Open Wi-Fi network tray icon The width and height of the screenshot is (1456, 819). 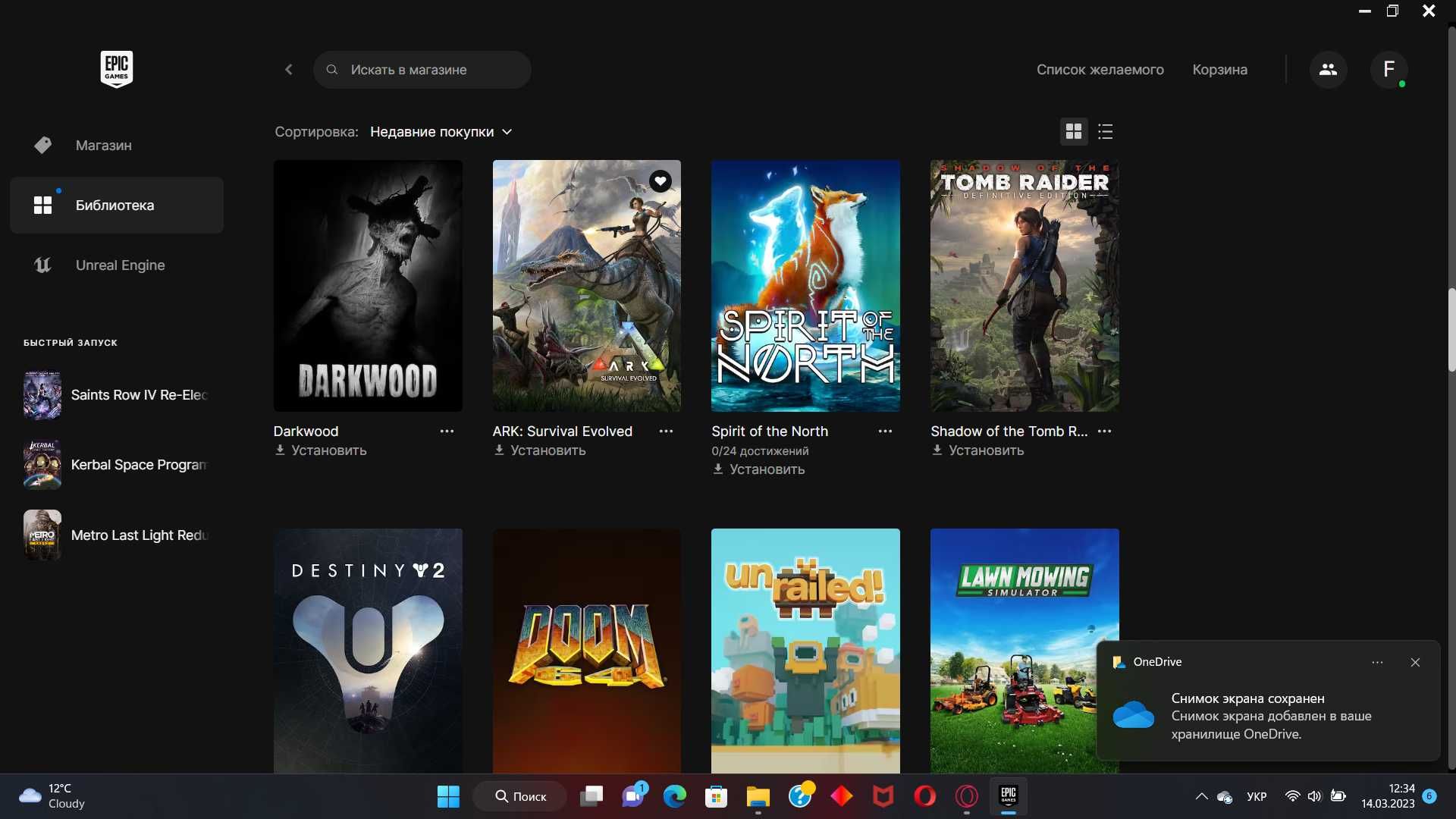(1293, 796)
